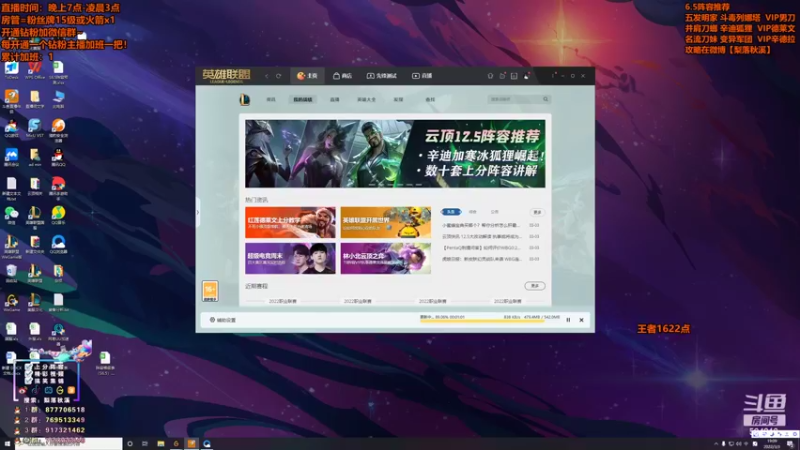Screen dimensions: 800x450
Task: Open the orange 英雄联盟开黑世界 card
Action: click(x=386, y=222)
